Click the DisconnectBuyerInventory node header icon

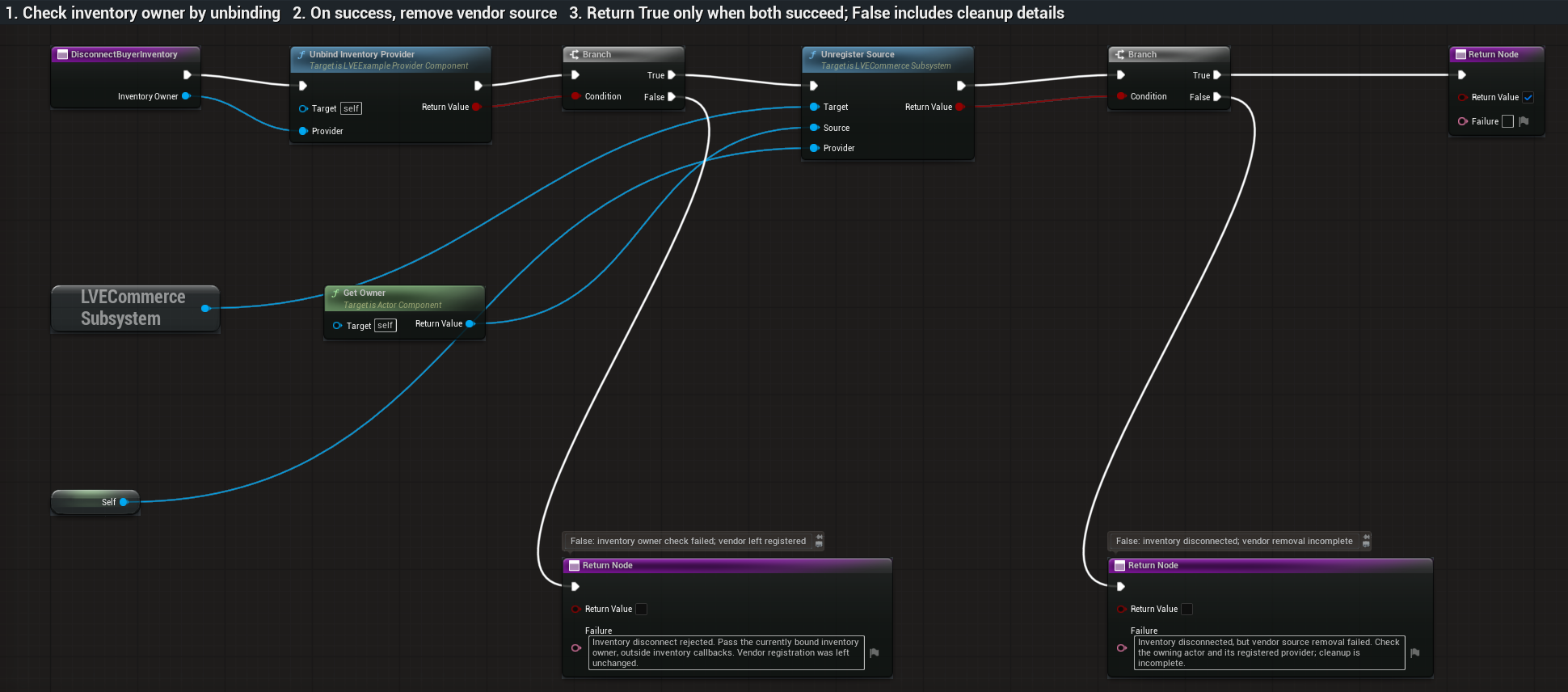coord(62,54)
